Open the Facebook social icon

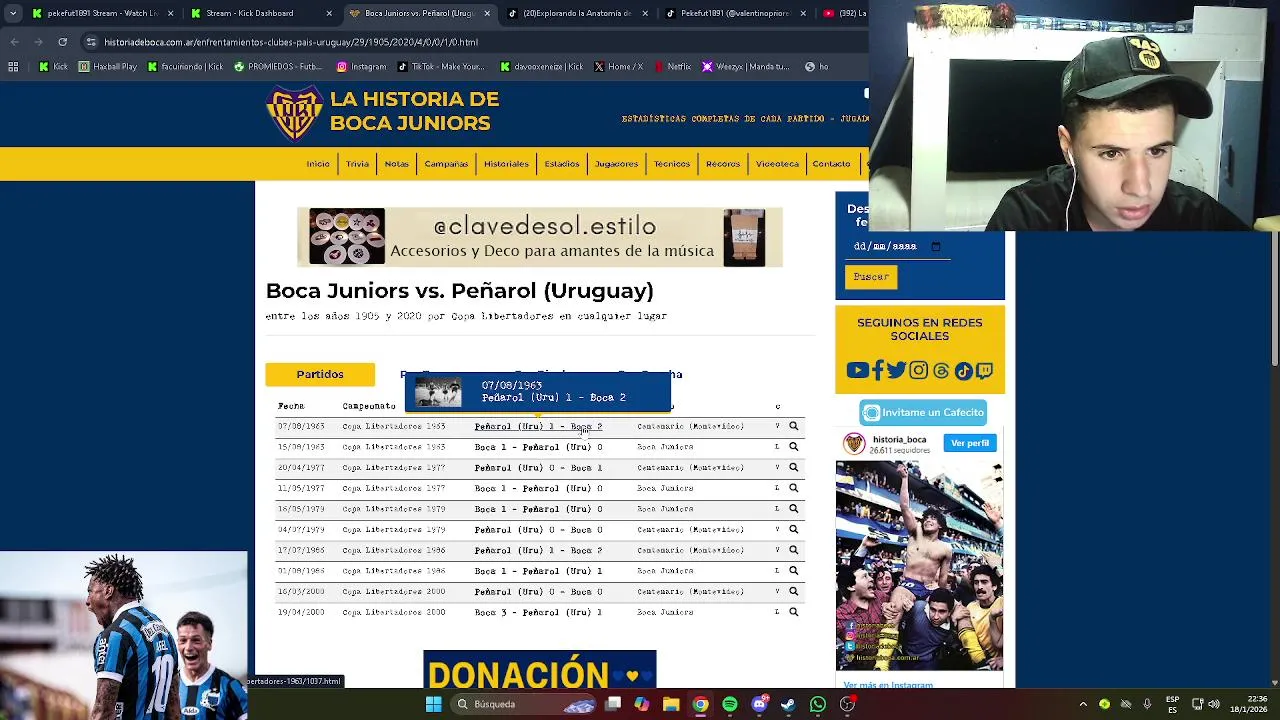878,371
